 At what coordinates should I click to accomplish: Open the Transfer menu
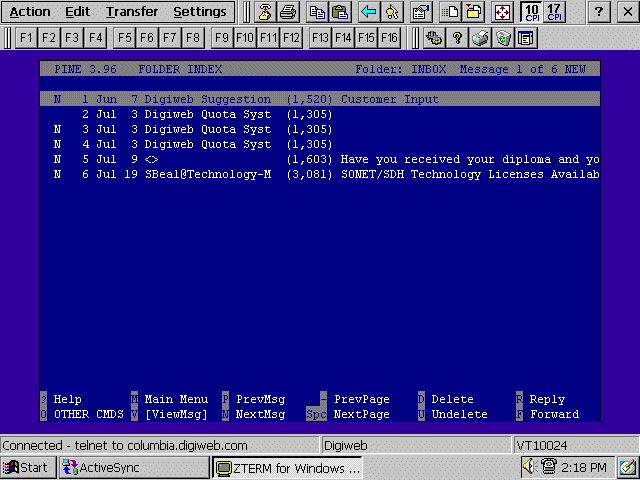click(131, 12)
